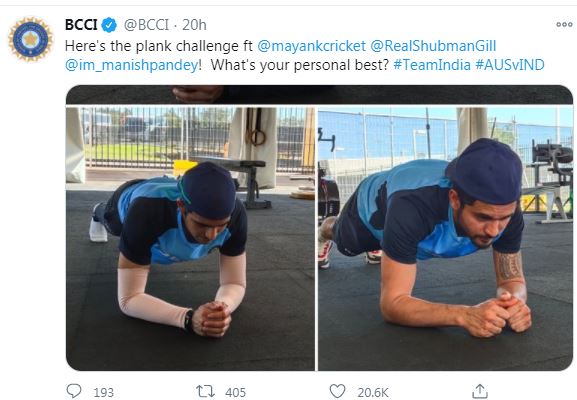Click the #TeamIndia hashtag
Screen dimensions: 577x400
pyautogui.click(x=432, y=65)
